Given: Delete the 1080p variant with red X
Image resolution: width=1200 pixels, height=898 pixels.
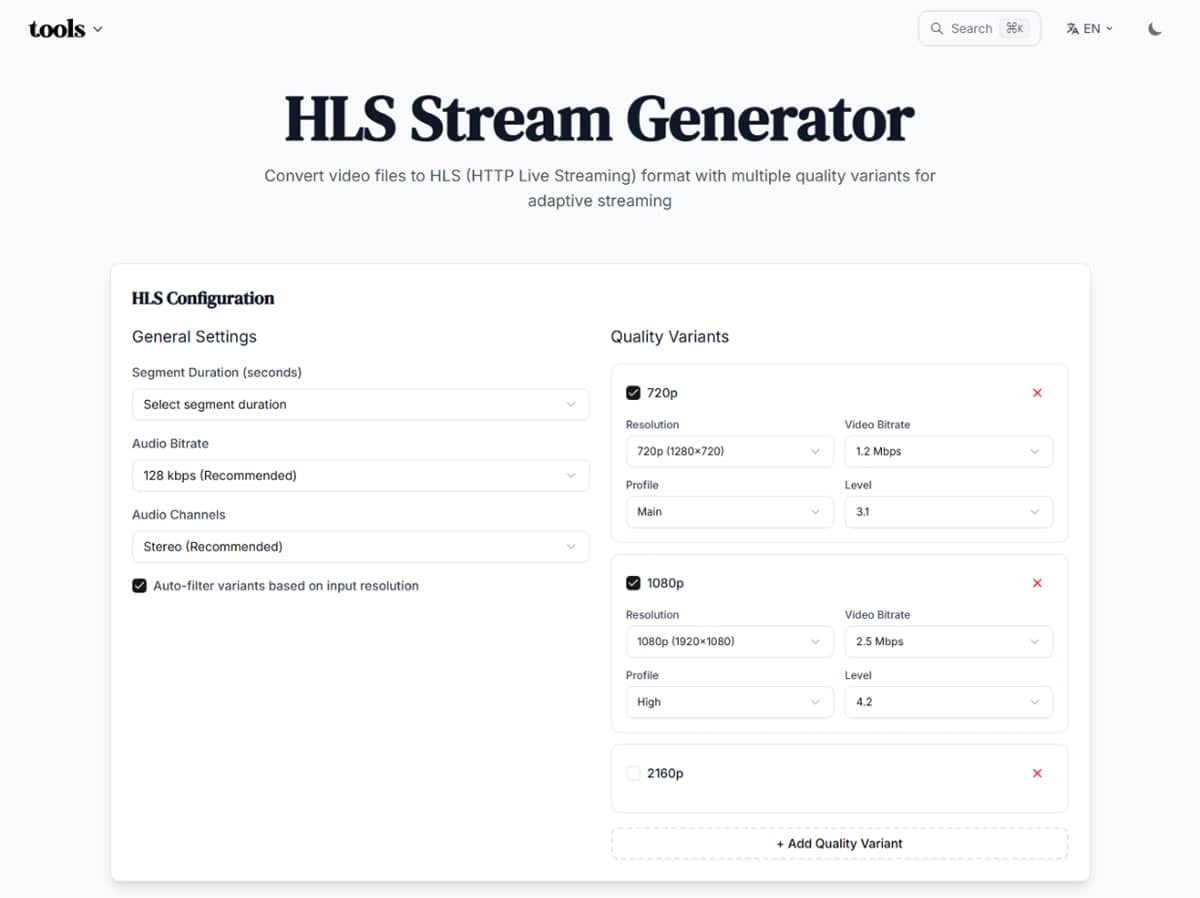Looking at the screenshot, I should coord(1037,583).
